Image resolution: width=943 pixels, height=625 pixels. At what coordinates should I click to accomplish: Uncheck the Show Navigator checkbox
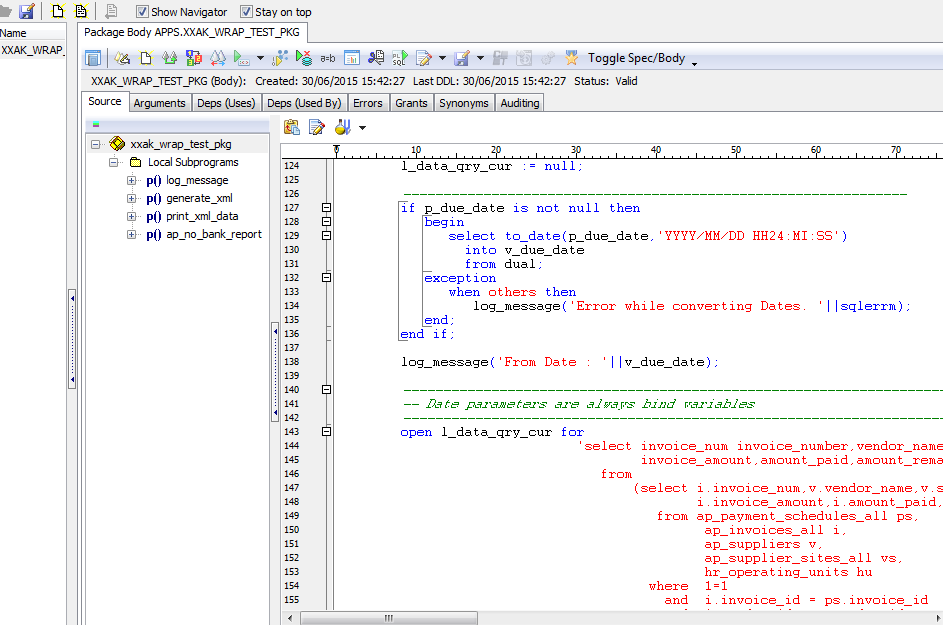142,12
